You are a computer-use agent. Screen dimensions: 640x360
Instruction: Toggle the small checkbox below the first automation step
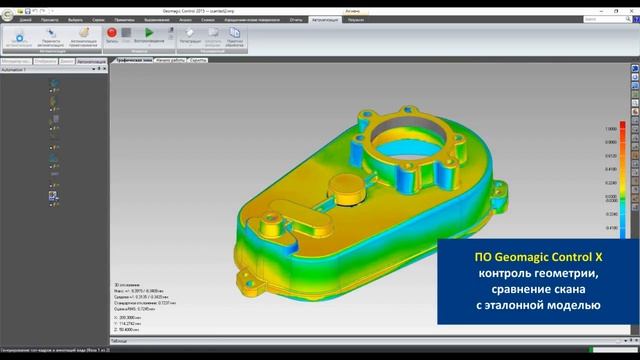click(x=51, y=91)
